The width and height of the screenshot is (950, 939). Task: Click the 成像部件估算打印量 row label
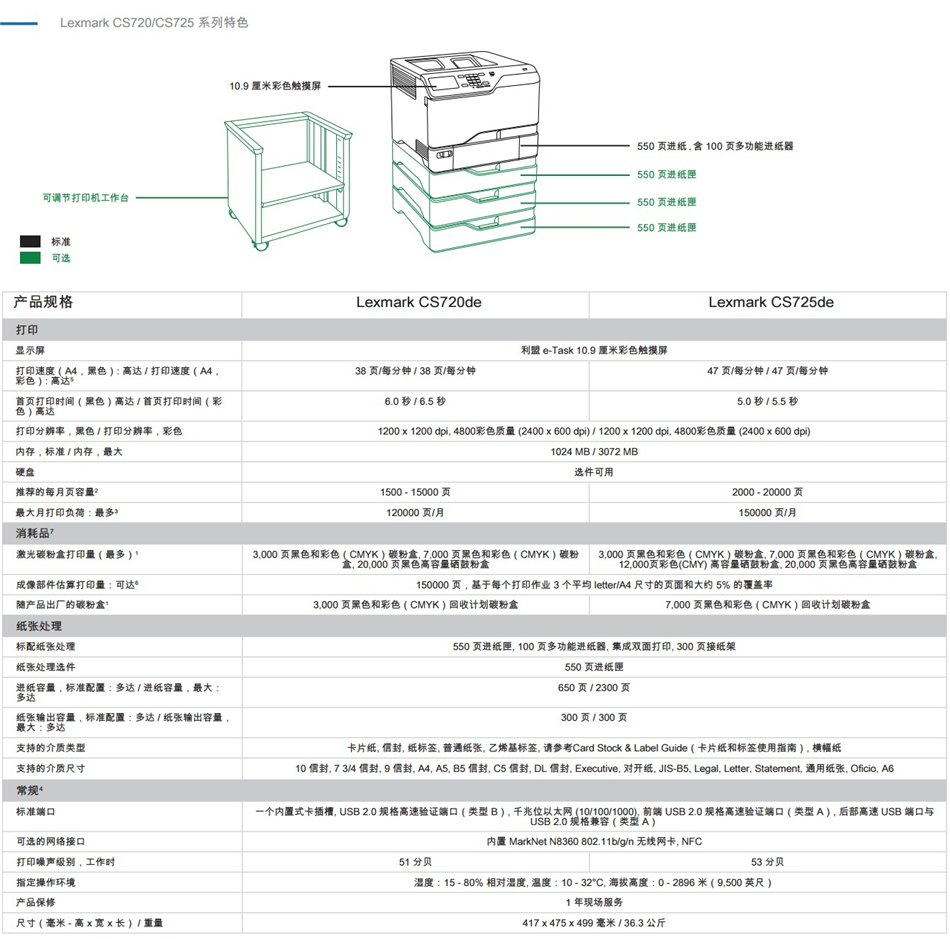77,585
